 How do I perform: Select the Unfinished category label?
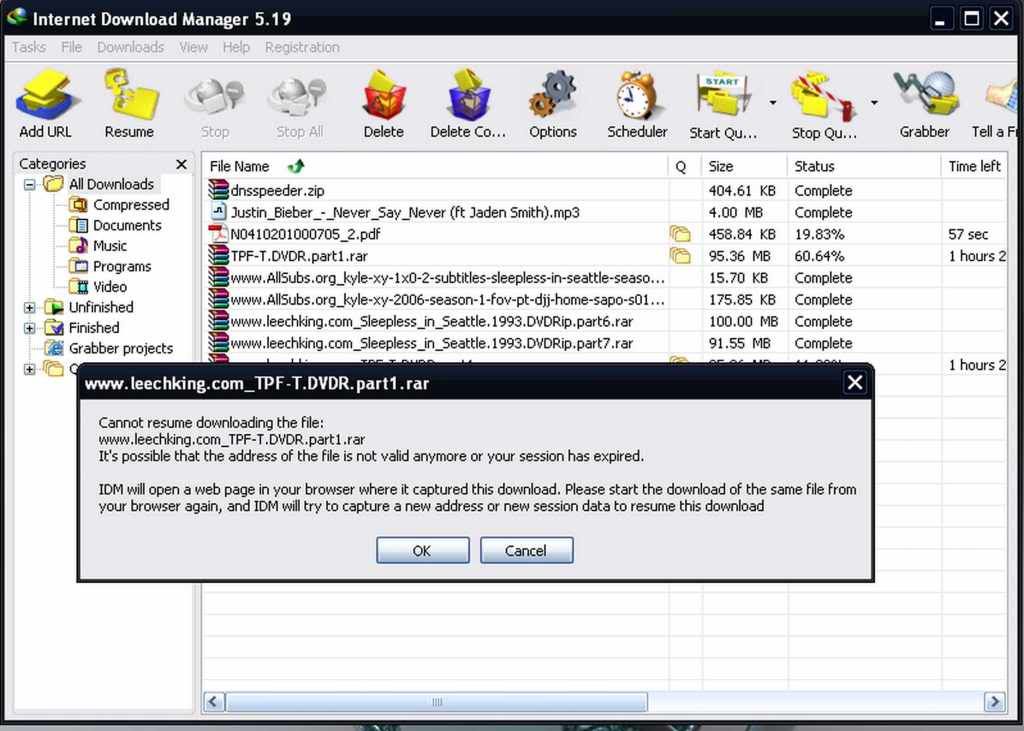click(x=101, y=308)
